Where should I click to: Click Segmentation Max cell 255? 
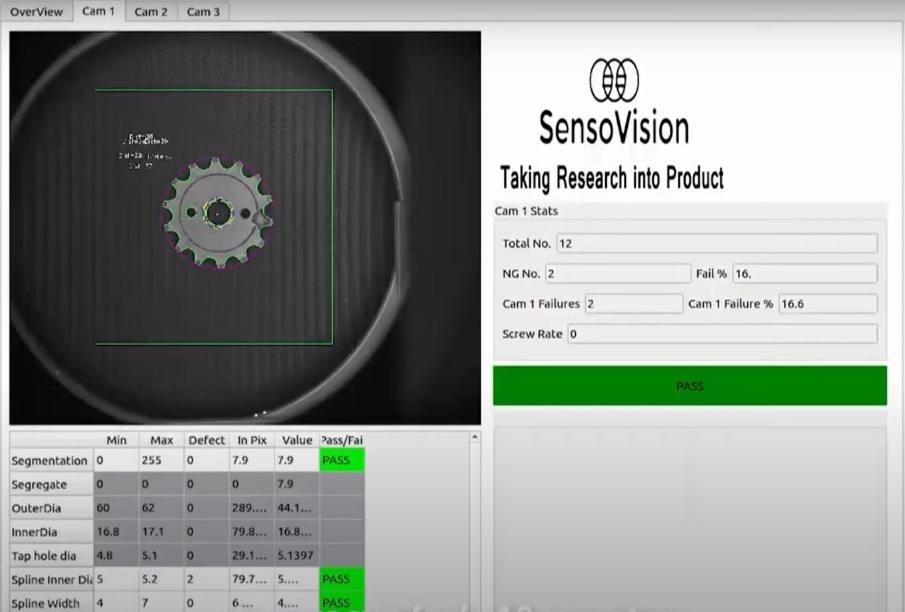click(x=162, y=460)
